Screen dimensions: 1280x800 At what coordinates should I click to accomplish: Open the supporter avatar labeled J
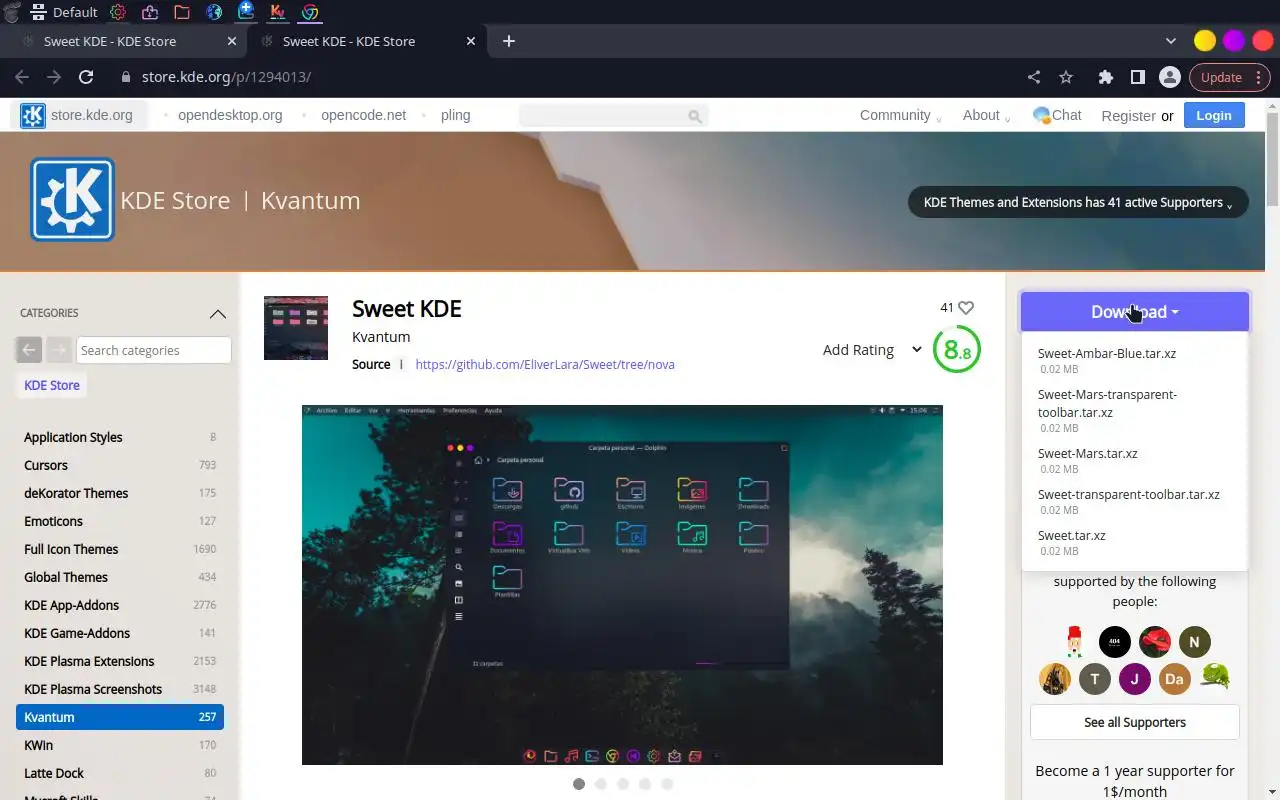pyautogui.click(x=1134, y=679)
